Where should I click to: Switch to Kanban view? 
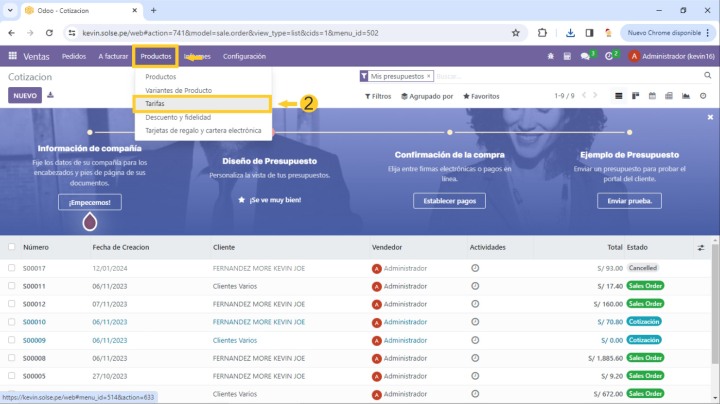[x=636, y=96]
